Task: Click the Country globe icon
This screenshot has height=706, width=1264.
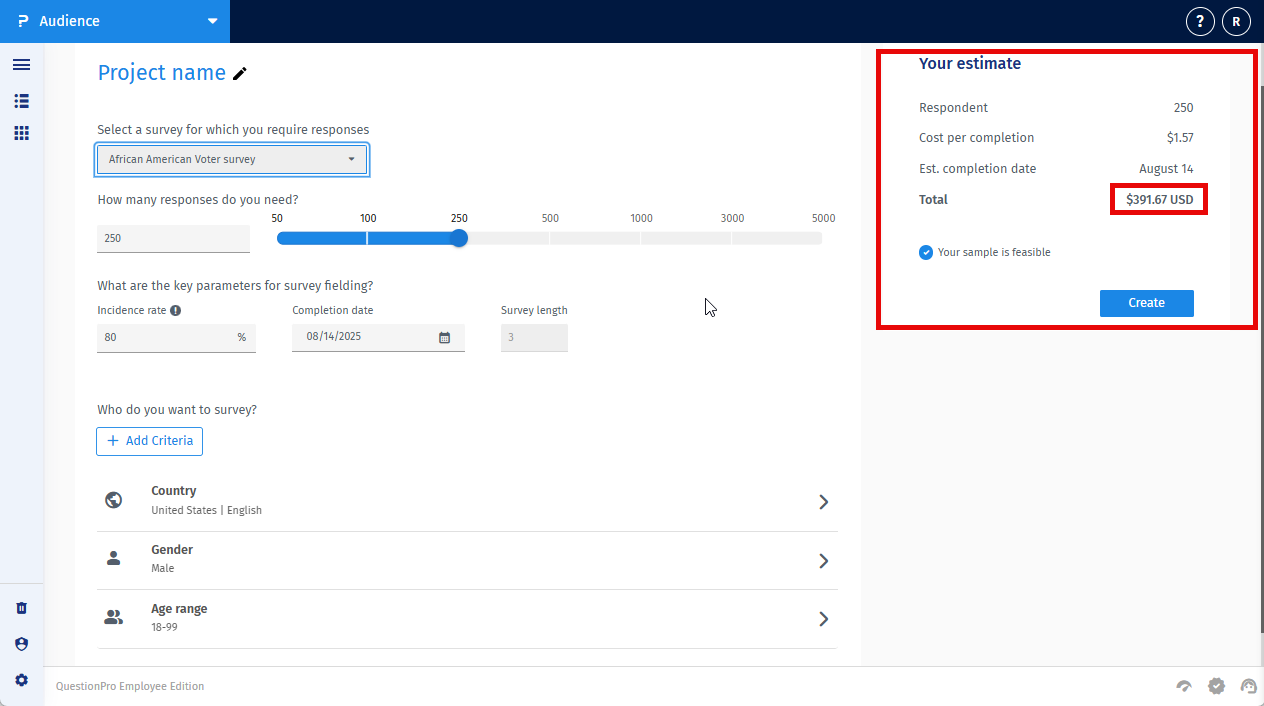Action: click(114, 500)
